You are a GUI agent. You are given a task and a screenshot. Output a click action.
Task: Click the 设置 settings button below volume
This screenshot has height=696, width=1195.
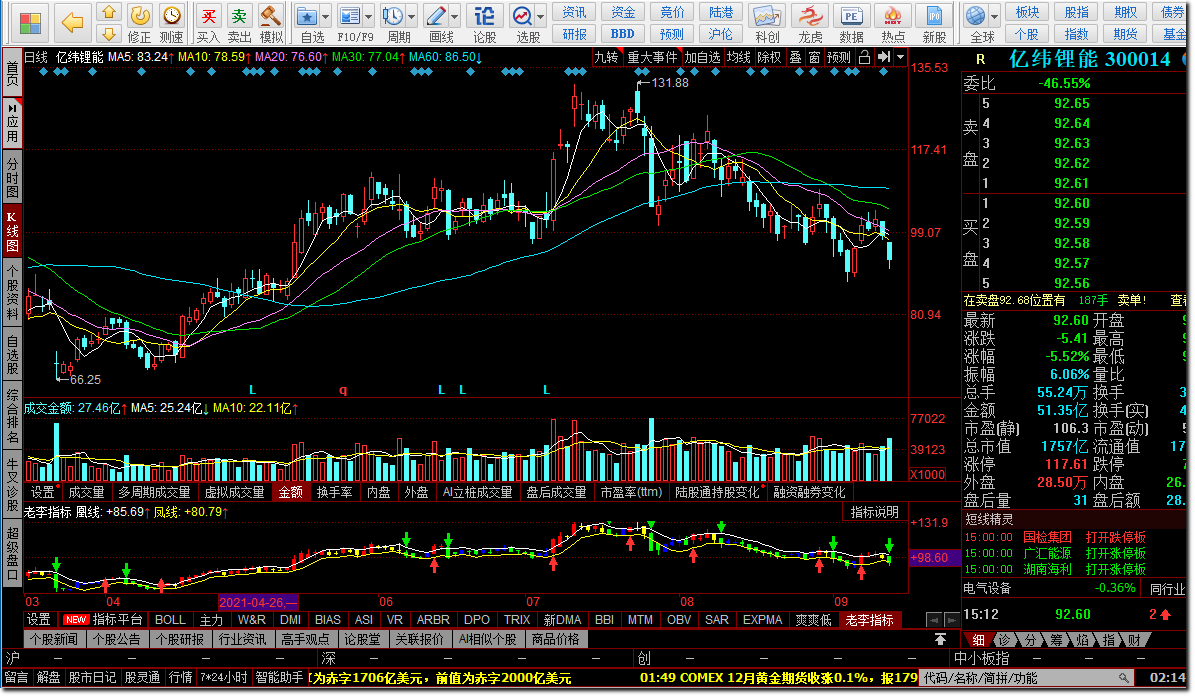pyautogui.click(x=43, y=492)
